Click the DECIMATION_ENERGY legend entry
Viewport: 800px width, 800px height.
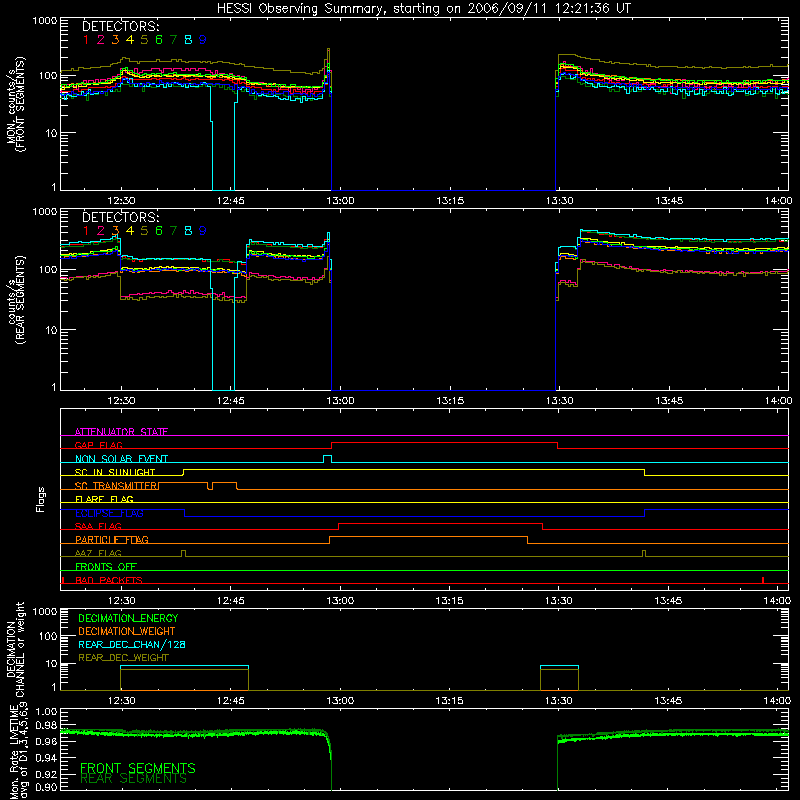click(128, 618)
